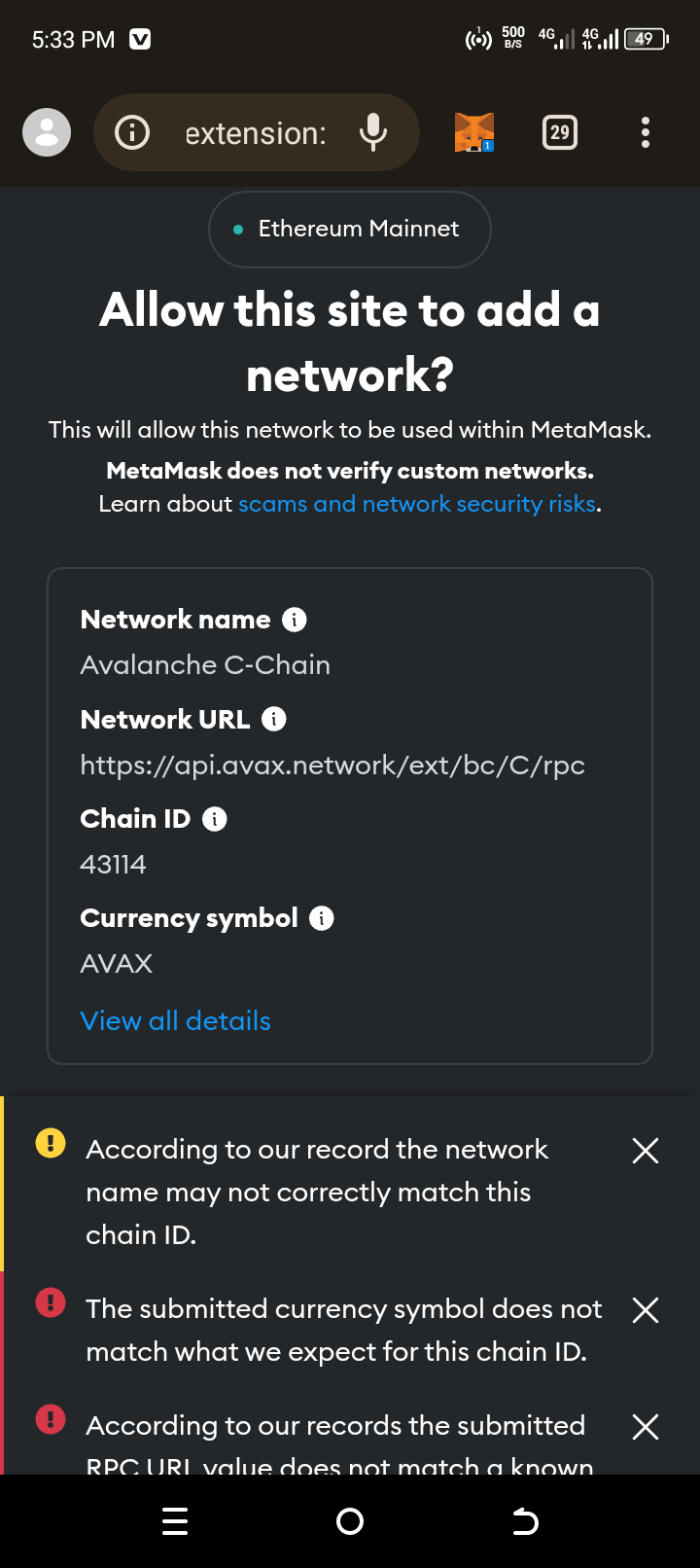Dismiss the network name mismatch warning

click(x=646, y=1151)
